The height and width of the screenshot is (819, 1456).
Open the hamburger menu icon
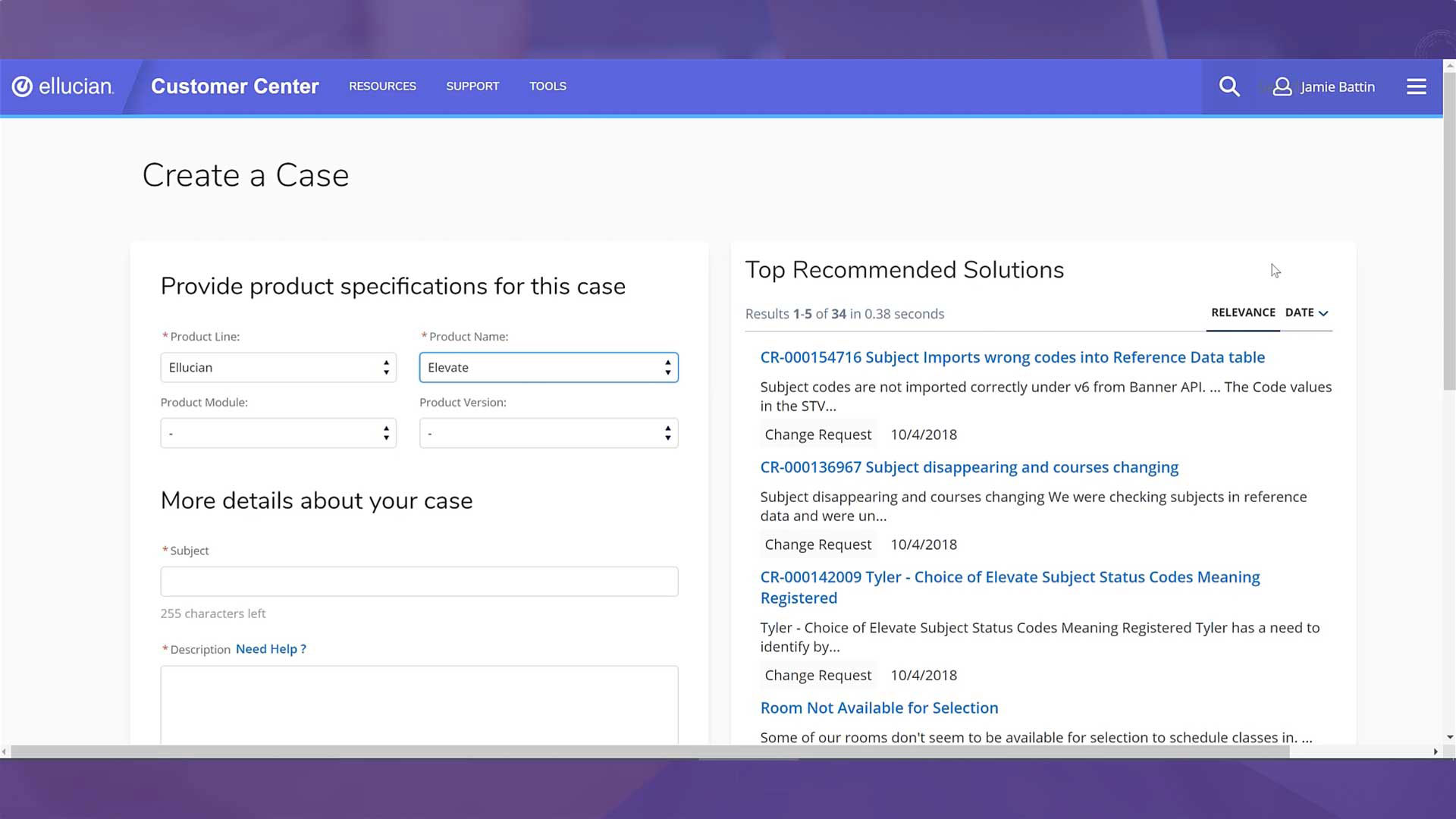point(1416,86)
